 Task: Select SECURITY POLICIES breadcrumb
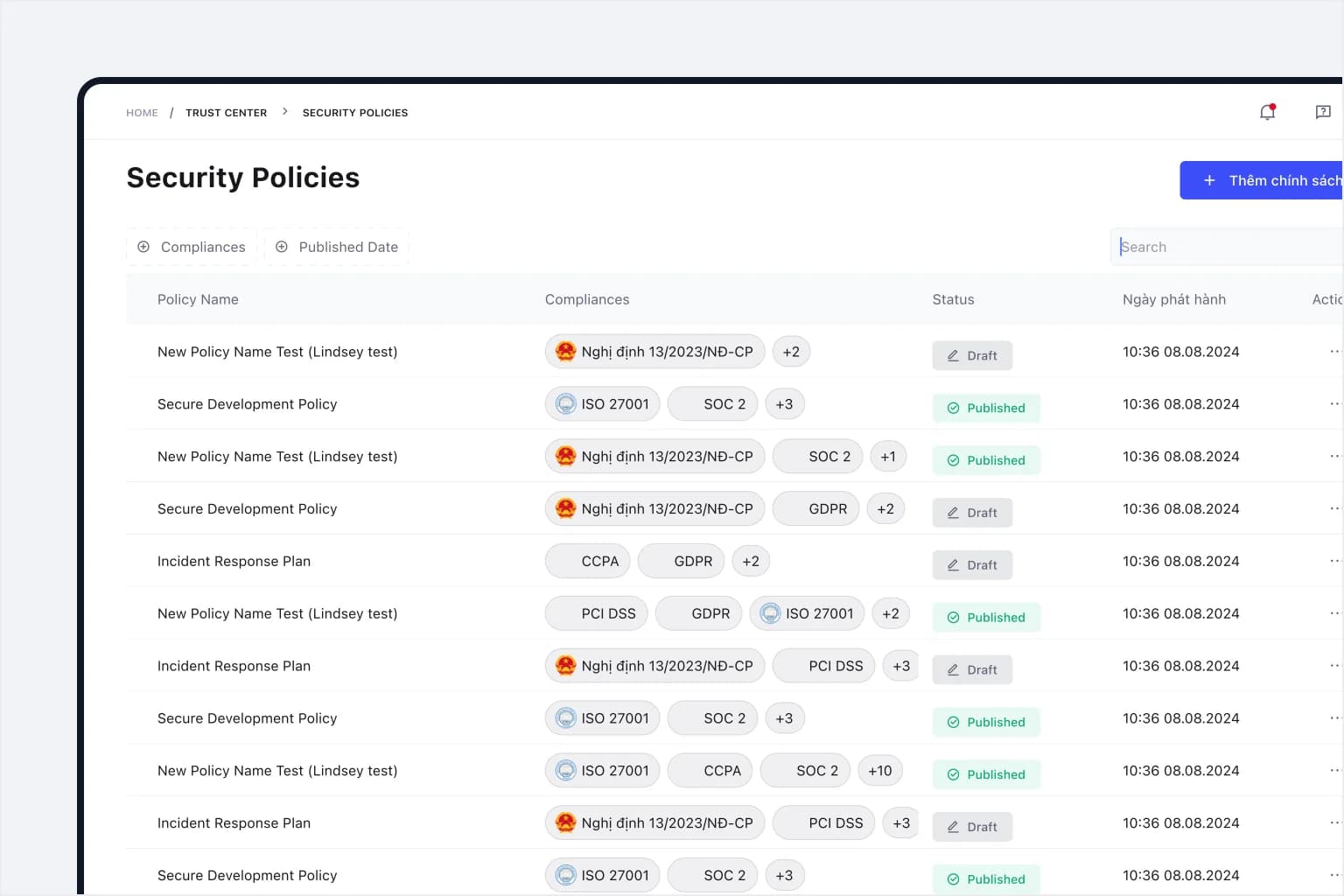355,113
